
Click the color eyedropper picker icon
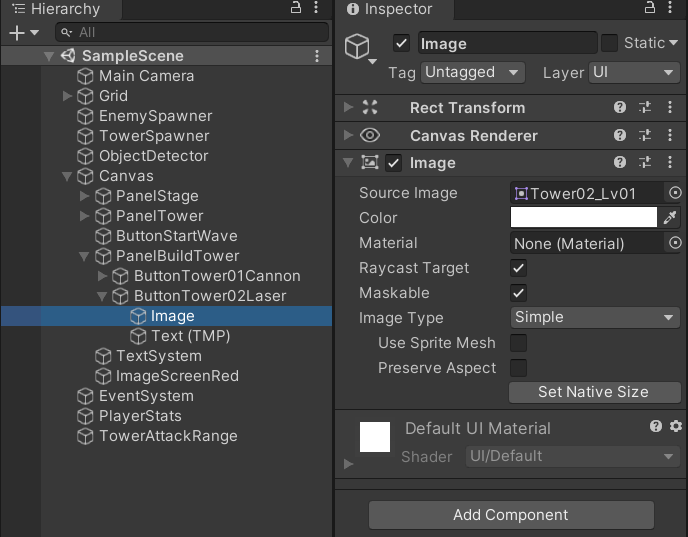click(x=671, y=218)
